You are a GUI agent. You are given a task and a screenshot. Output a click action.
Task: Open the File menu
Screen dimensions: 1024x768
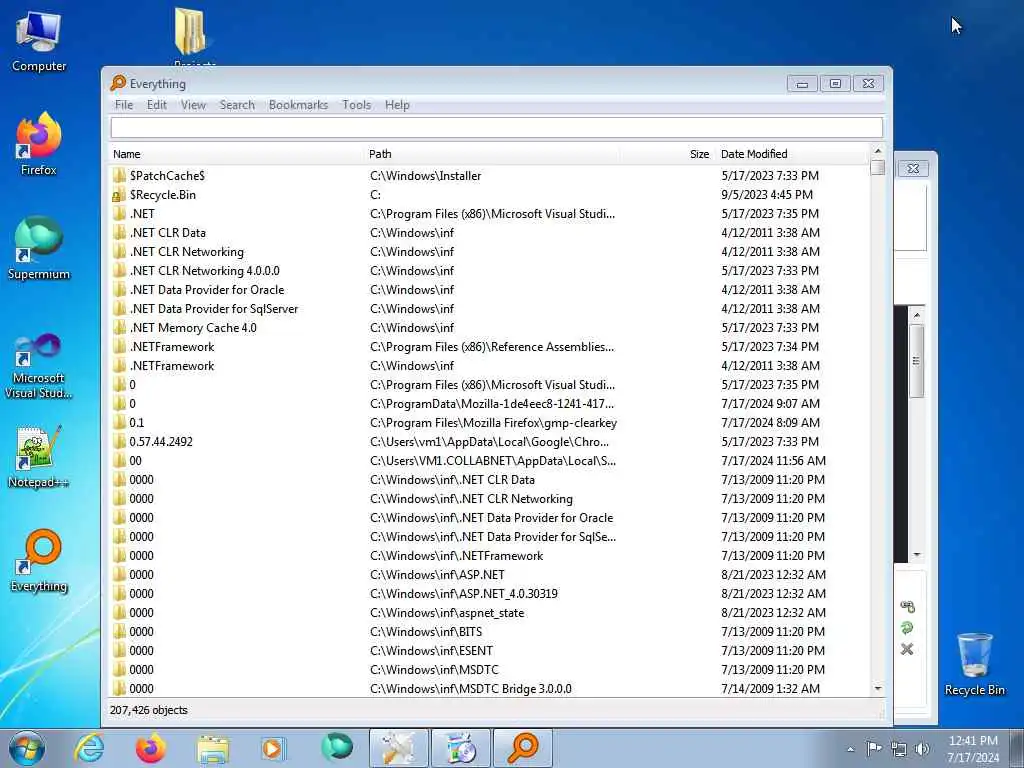point(123,104)
